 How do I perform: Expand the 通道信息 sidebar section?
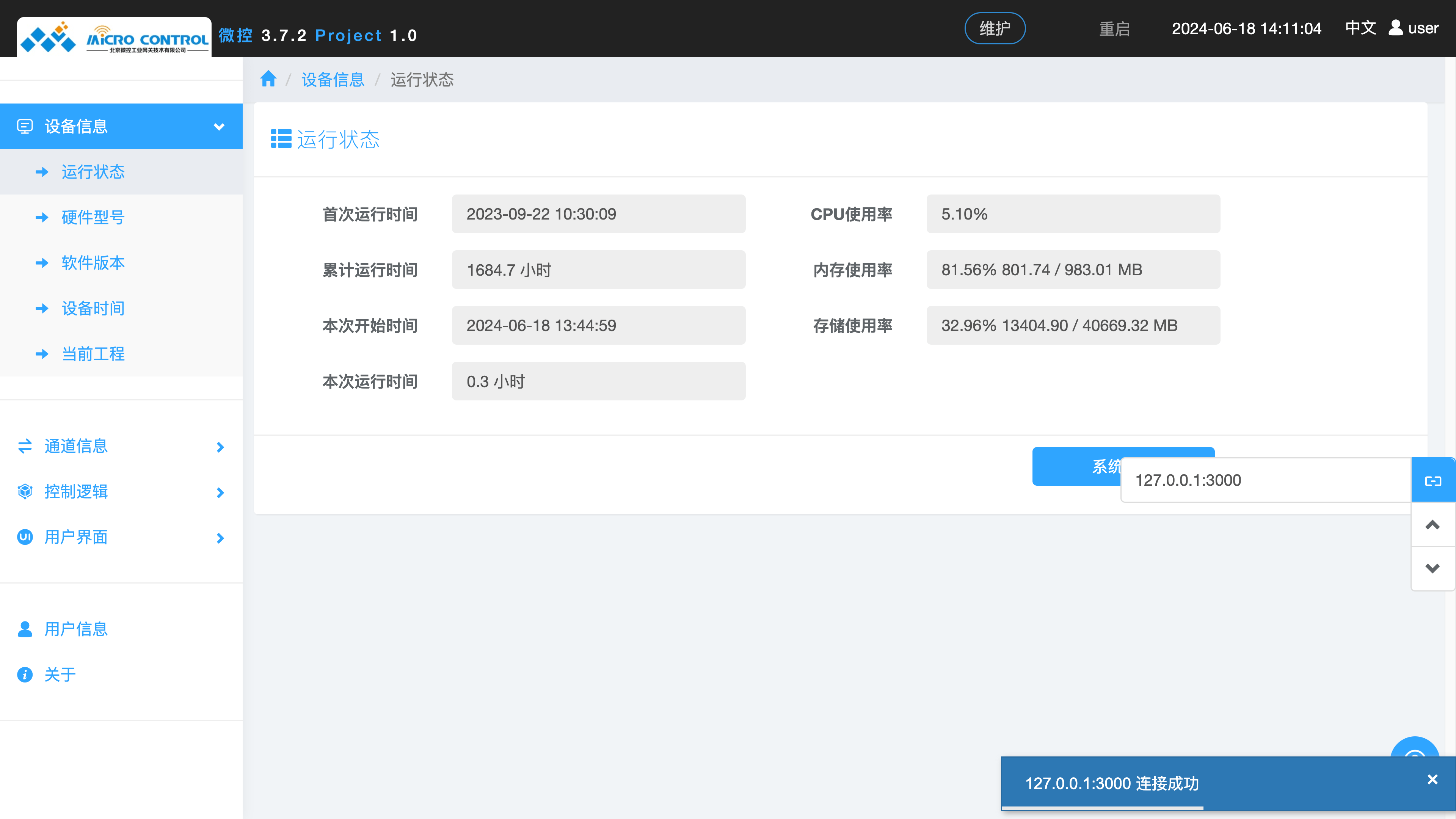(x=220, y=447)
